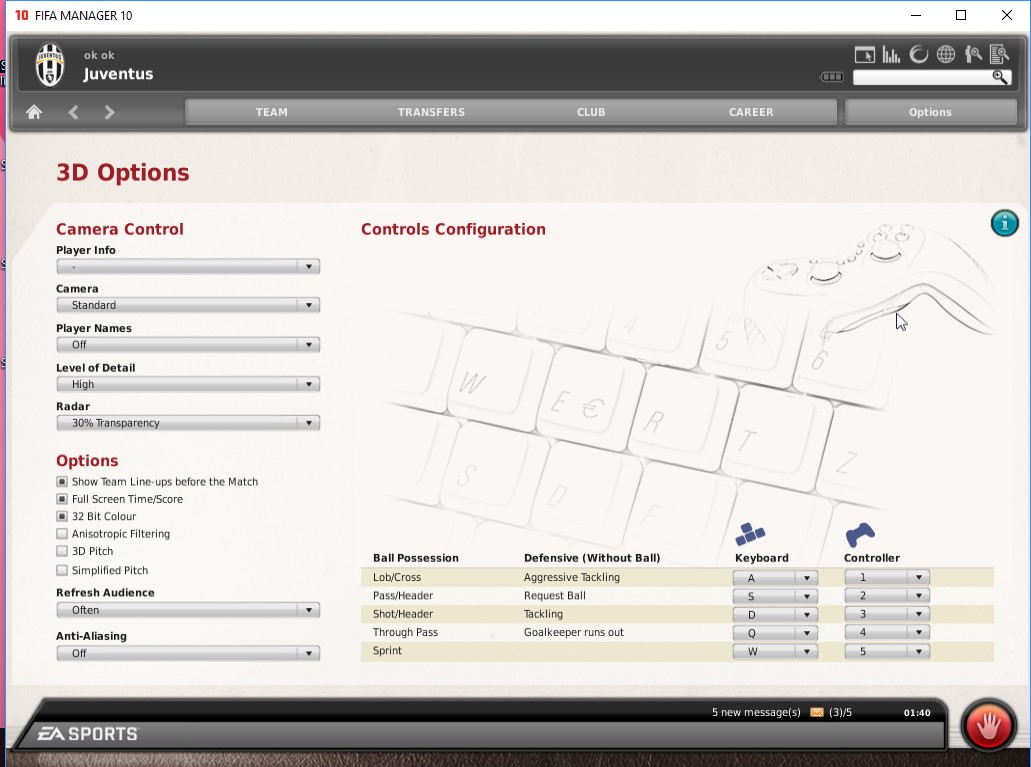1031x767 pixels.
Task: Open the Anti-Aliasing dropdown
Action: point(188,653)
